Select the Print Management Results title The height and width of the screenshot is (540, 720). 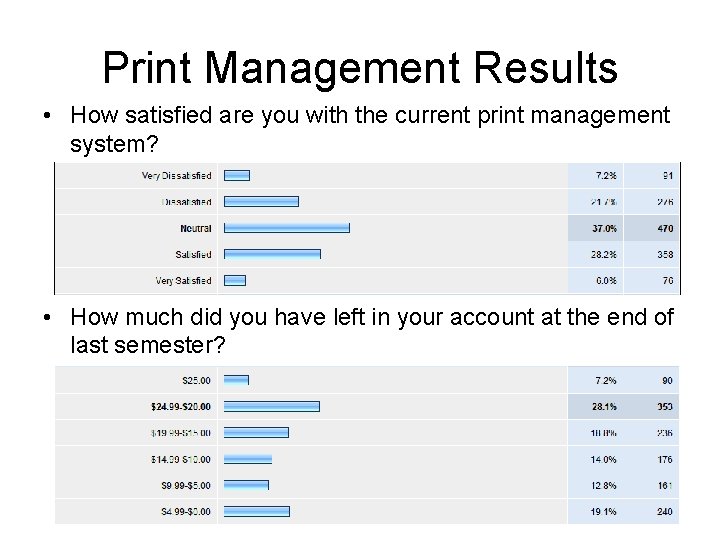point(360,68)
